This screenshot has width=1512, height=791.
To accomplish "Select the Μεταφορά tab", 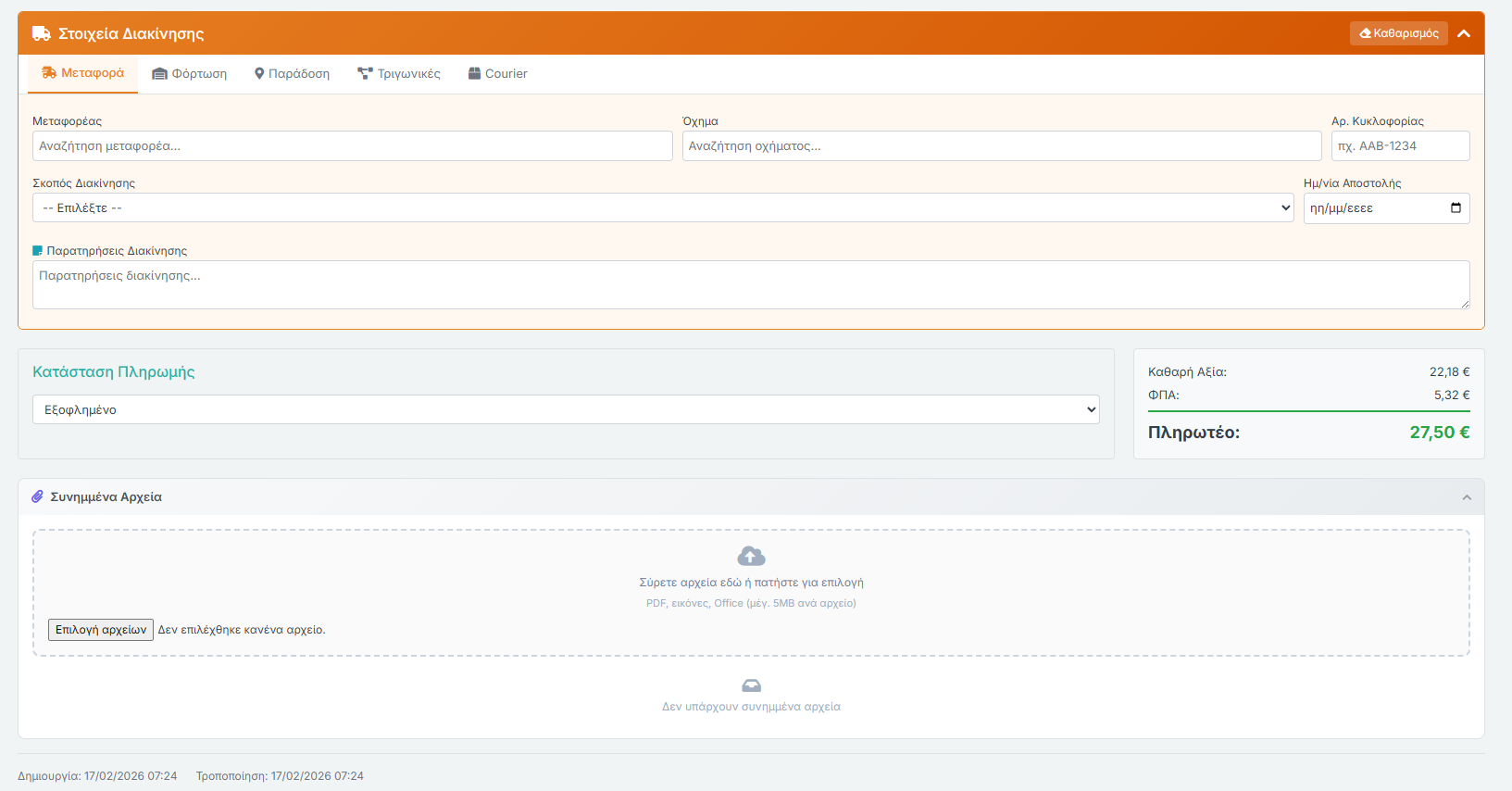I will [x=83, y=73].
